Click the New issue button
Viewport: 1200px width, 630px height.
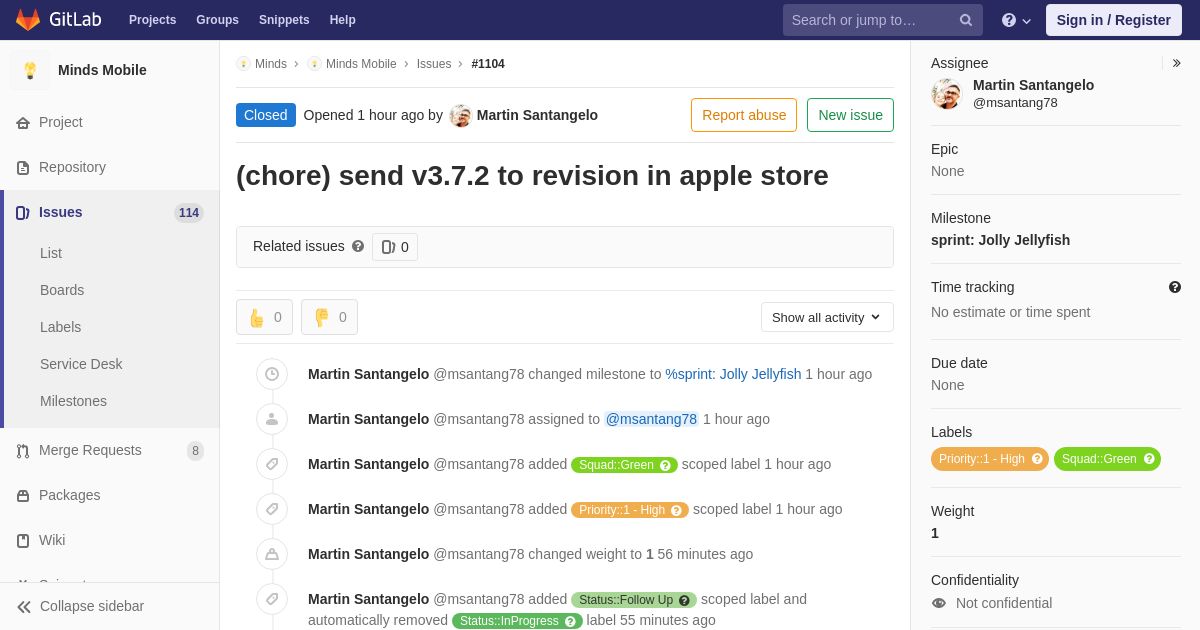coord(850,115)
